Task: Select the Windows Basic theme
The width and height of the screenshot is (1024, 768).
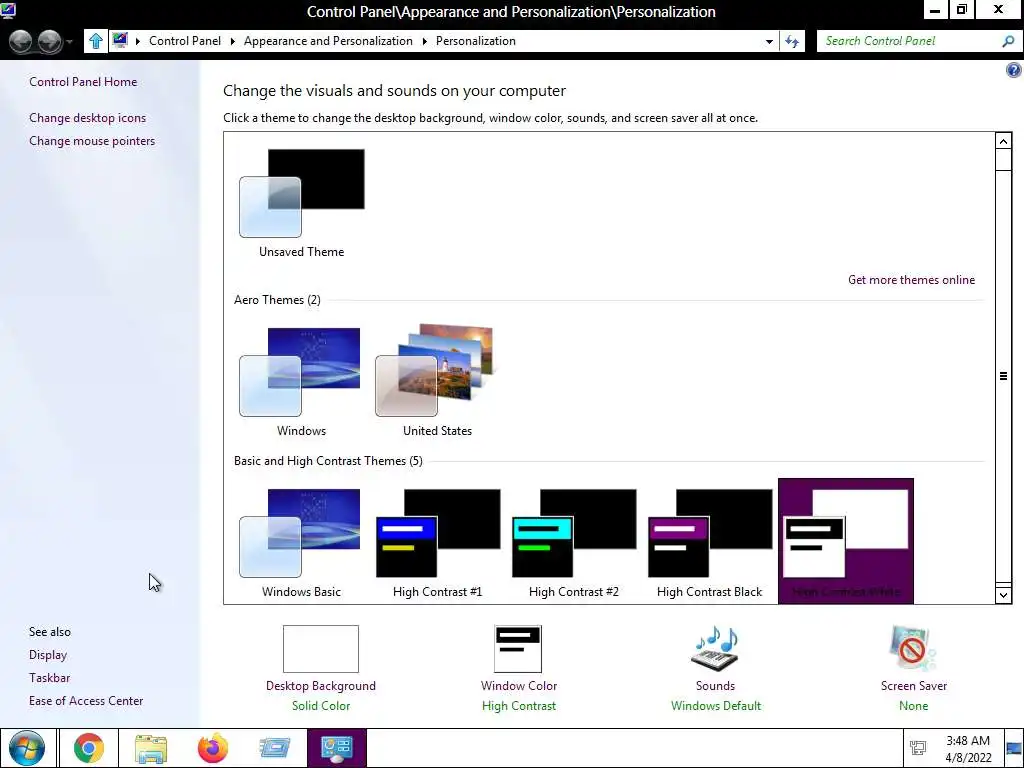Action: 301,542
